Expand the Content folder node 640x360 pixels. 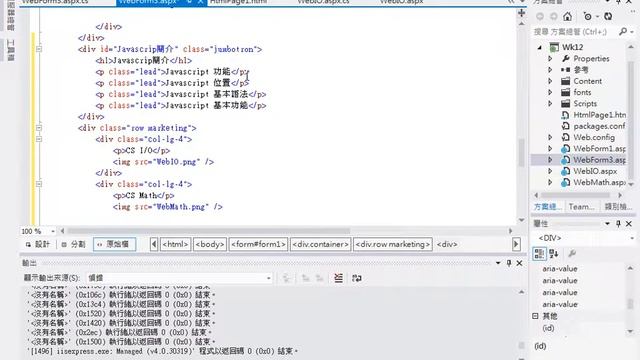(x=550, y=81)
